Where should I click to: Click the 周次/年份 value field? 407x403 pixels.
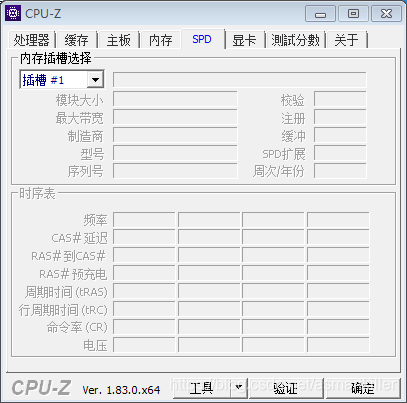[x=340, y=171]
